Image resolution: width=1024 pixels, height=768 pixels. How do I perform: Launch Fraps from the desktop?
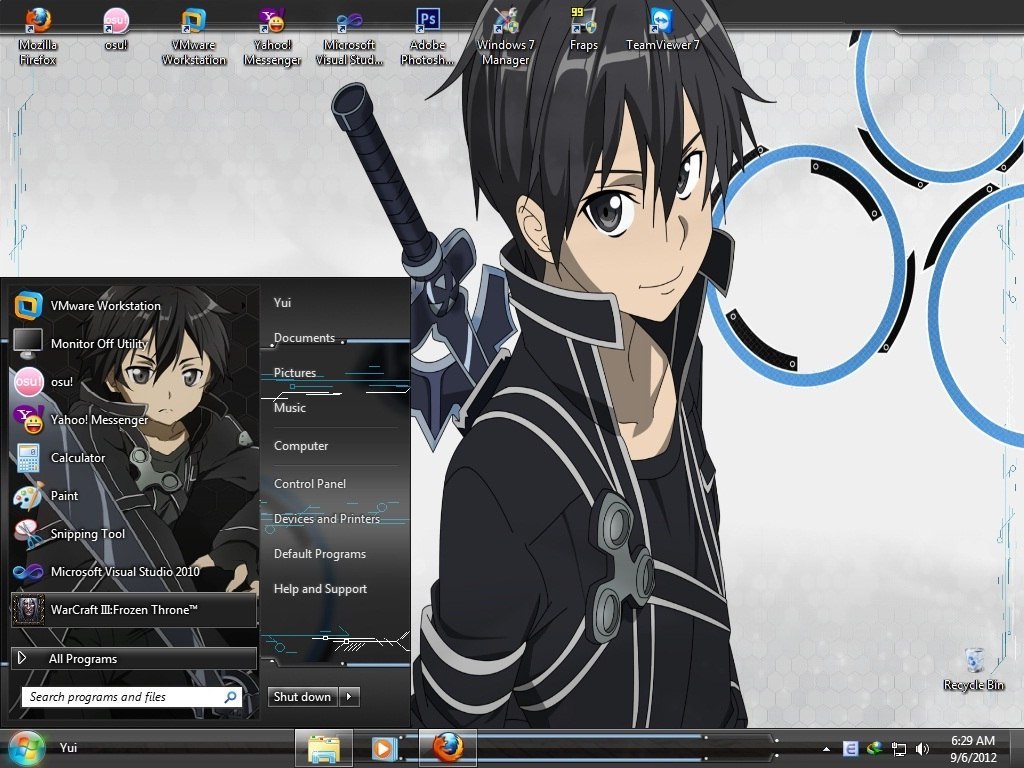(583, 29)
